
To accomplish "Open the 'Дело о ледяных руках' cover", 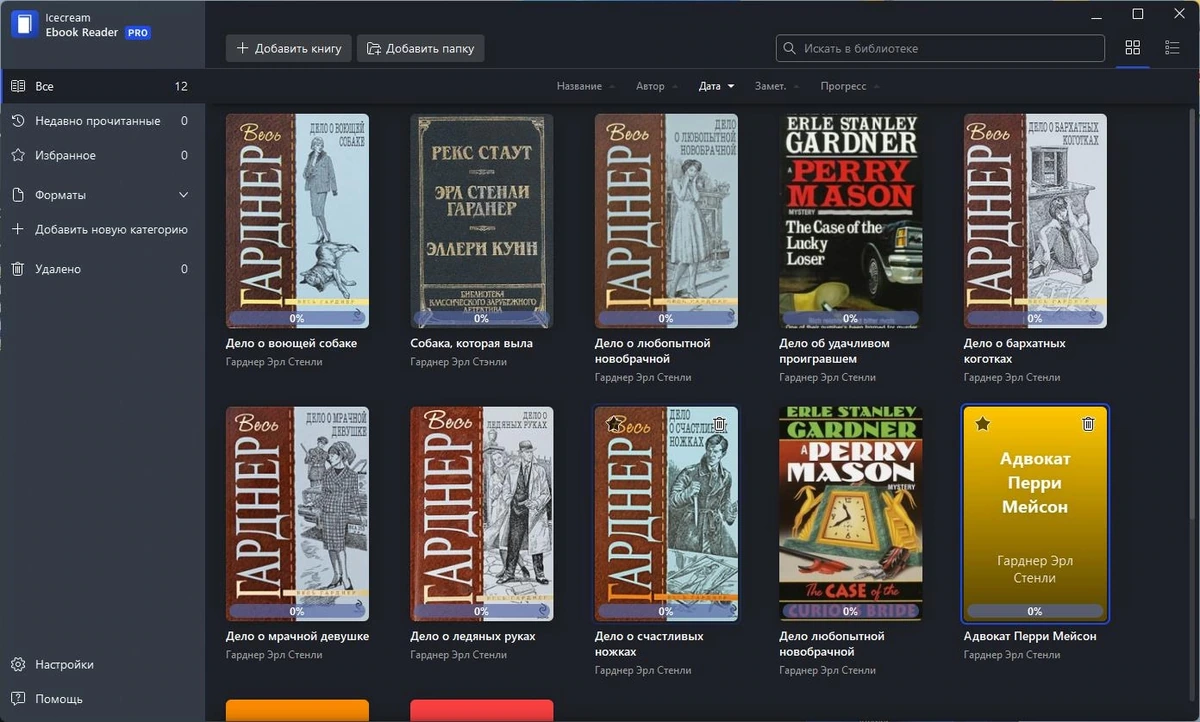I will (481, 513).
